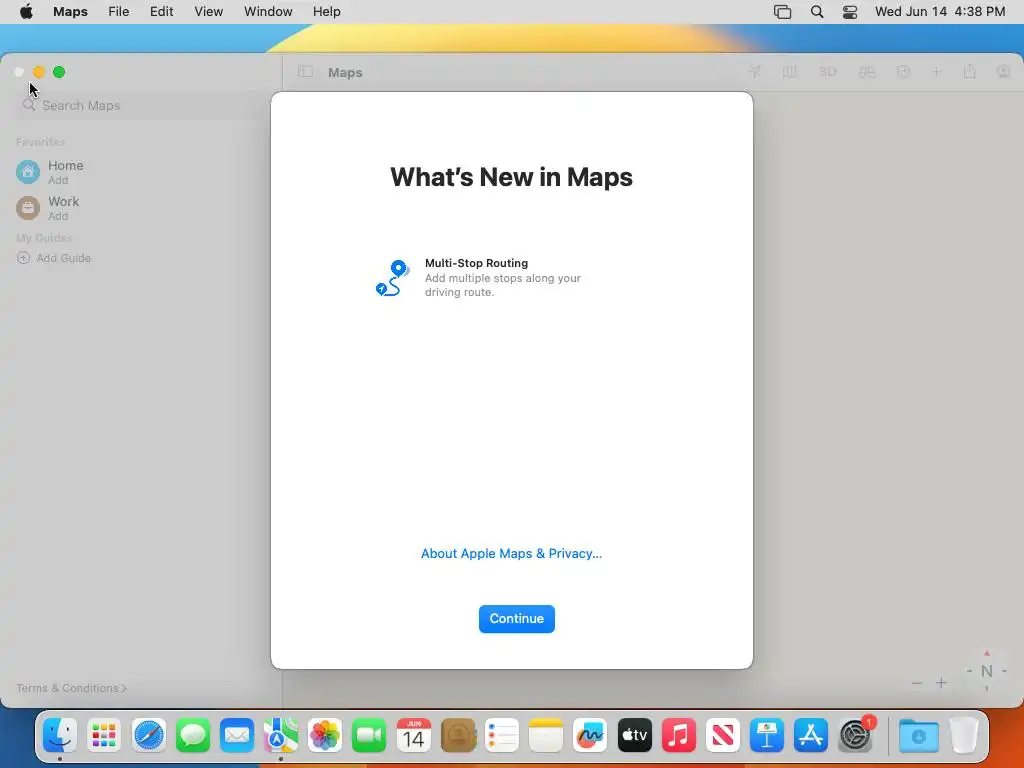
Task: Click the Multi-Stop Routing heading text
Action: [476, 263]
